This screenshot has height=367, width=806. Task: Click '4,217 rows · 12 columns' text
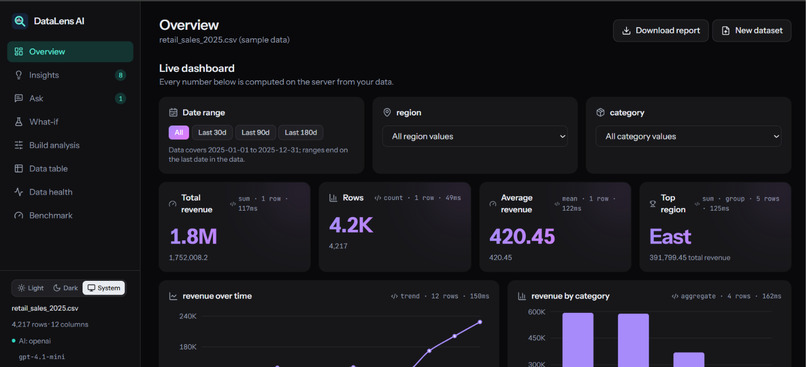tap(50, 324)
